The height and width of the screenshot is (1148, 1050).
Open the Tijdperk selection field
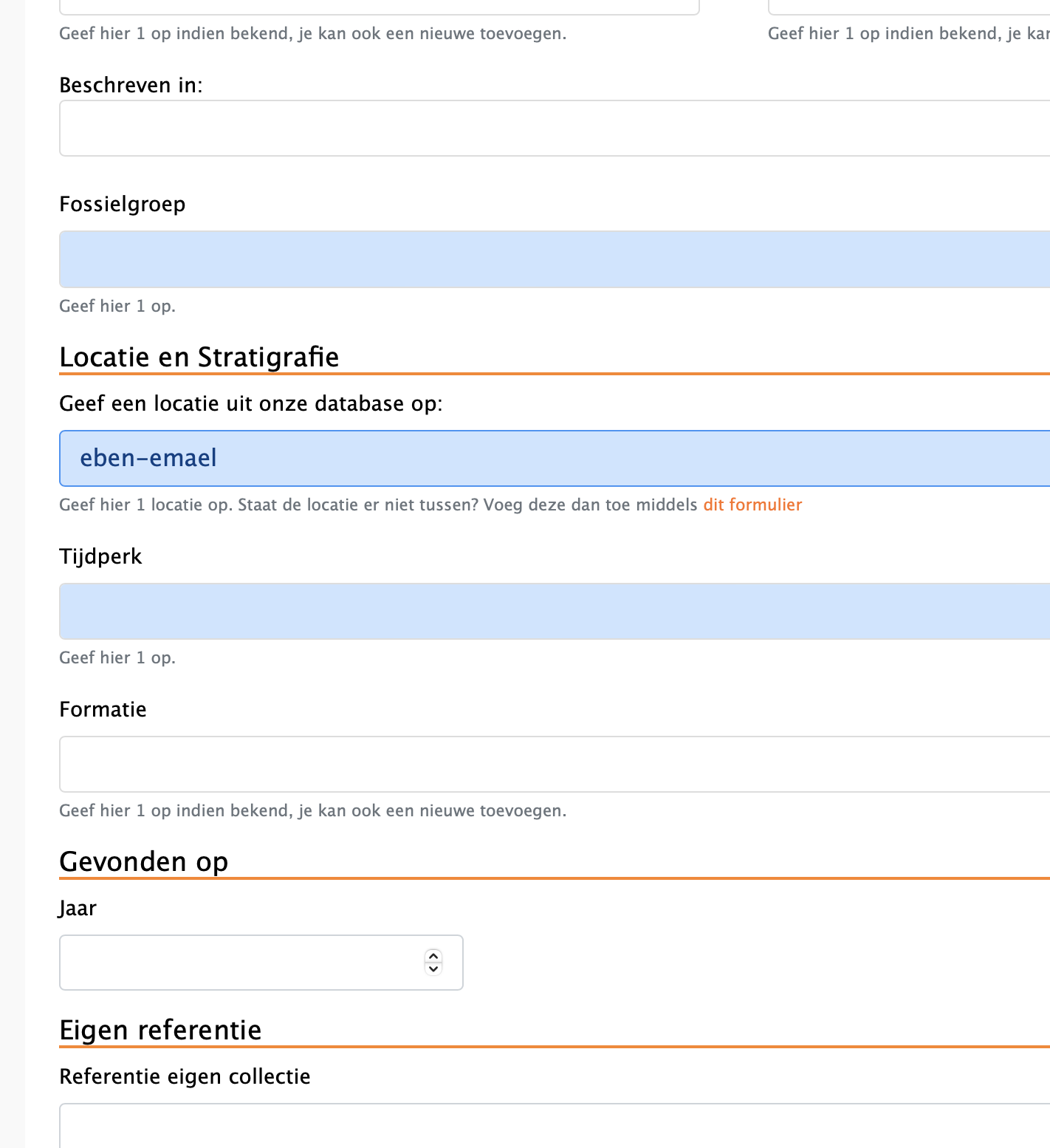click(554, 611)
